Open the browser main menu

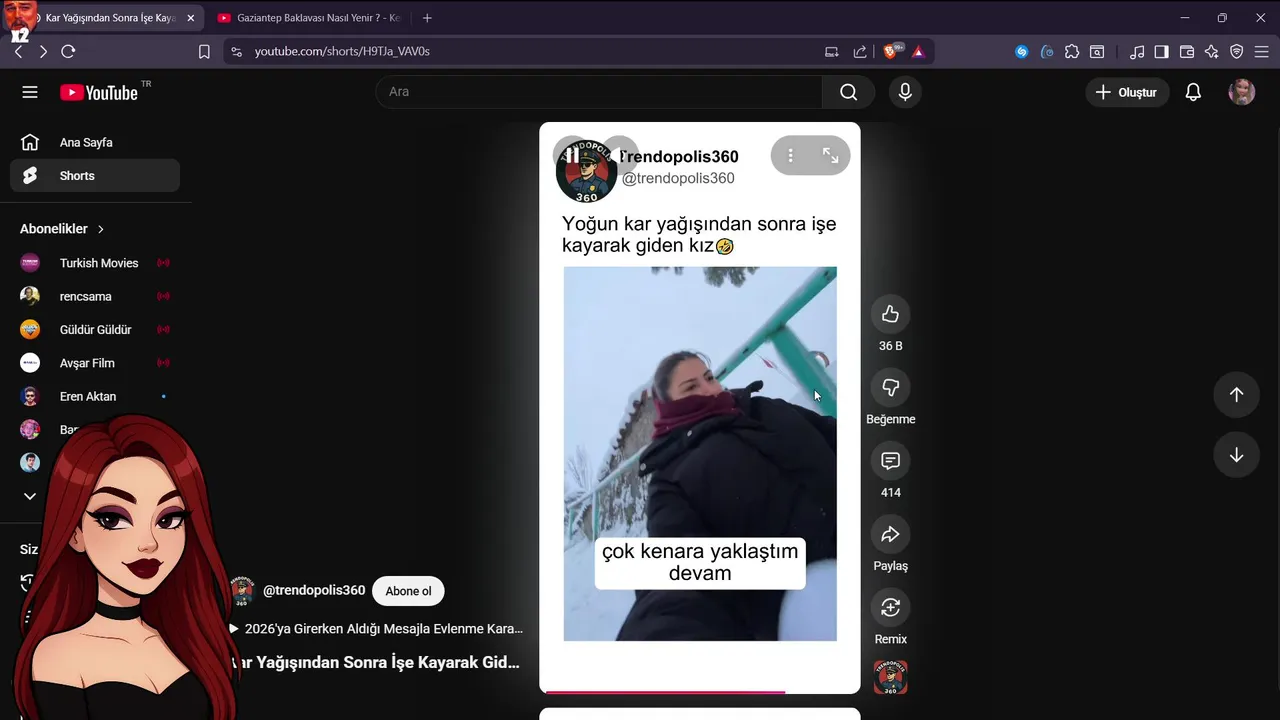[x=1262, y=51]
